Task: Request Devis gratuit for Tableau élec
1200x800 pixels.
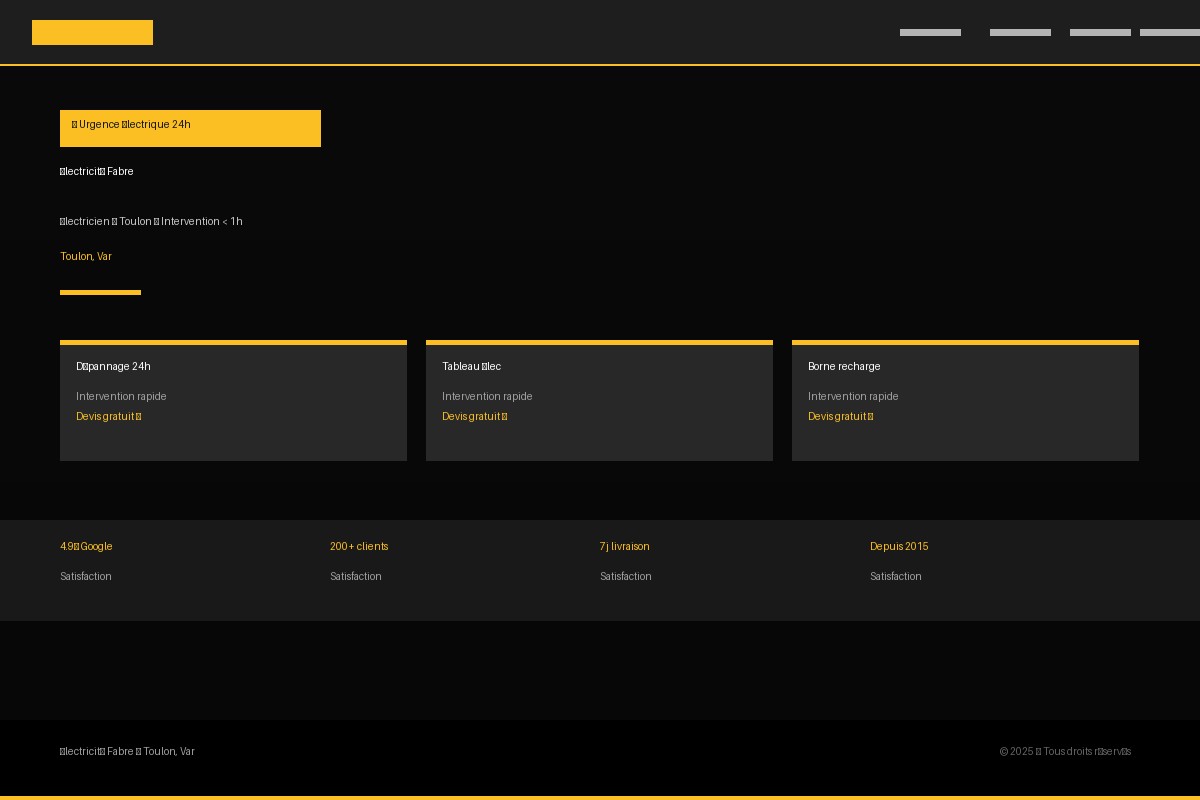Action: (474, 416)
